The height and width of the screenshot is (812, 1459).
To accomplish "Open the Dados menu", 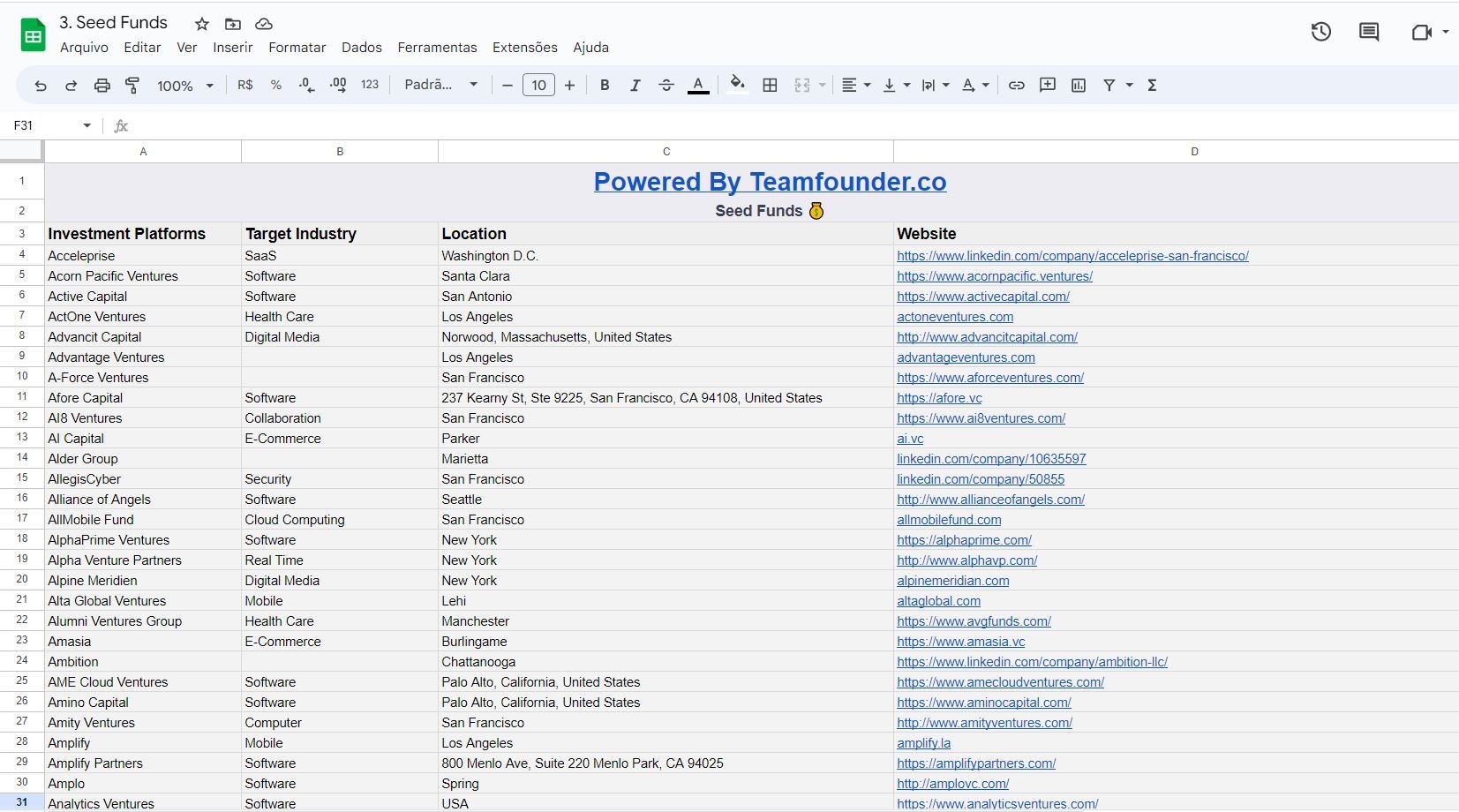I will [x=362, y=48].
